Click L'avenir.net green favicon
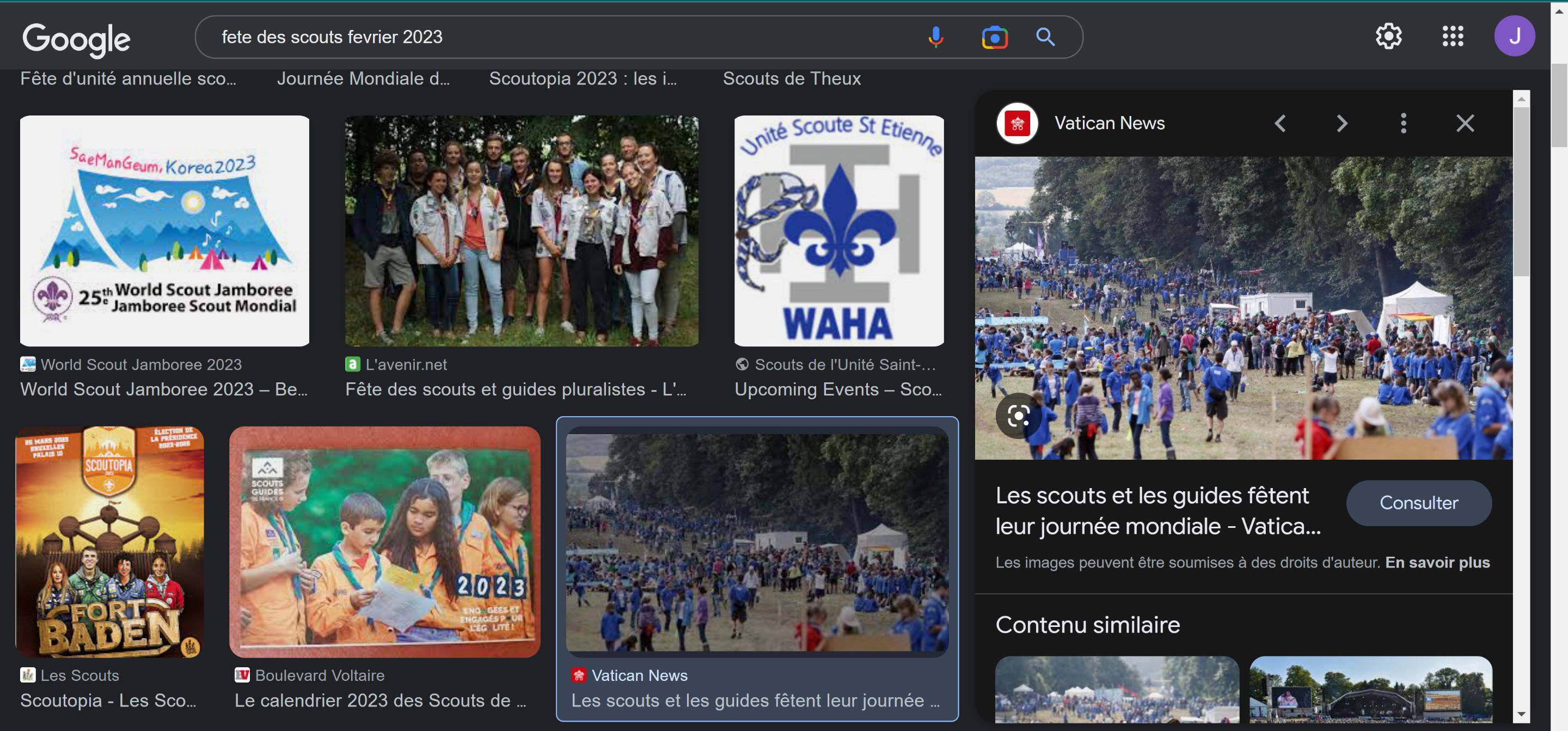 pyautogui.click(x=352, y=364)
